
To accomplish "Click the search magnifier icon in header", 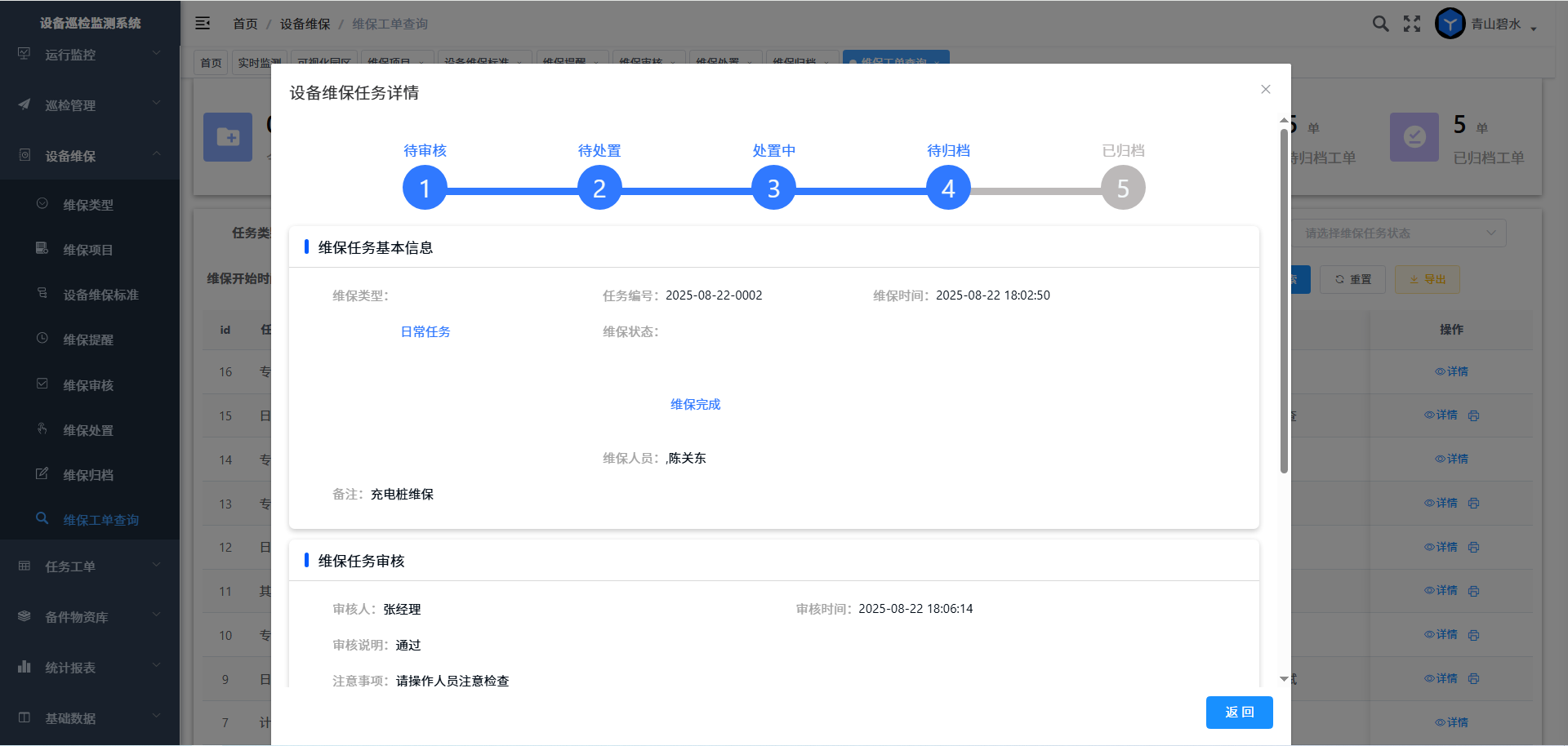I will (1380, 24).
